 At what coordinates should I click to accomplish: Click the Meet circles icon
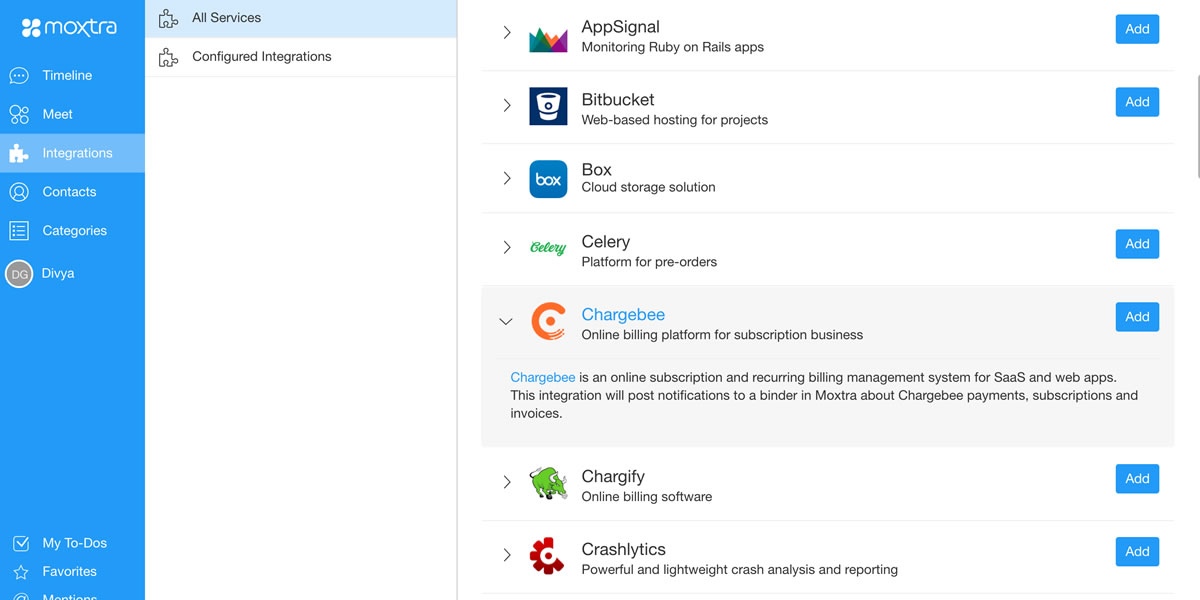(x=19, y=114)
